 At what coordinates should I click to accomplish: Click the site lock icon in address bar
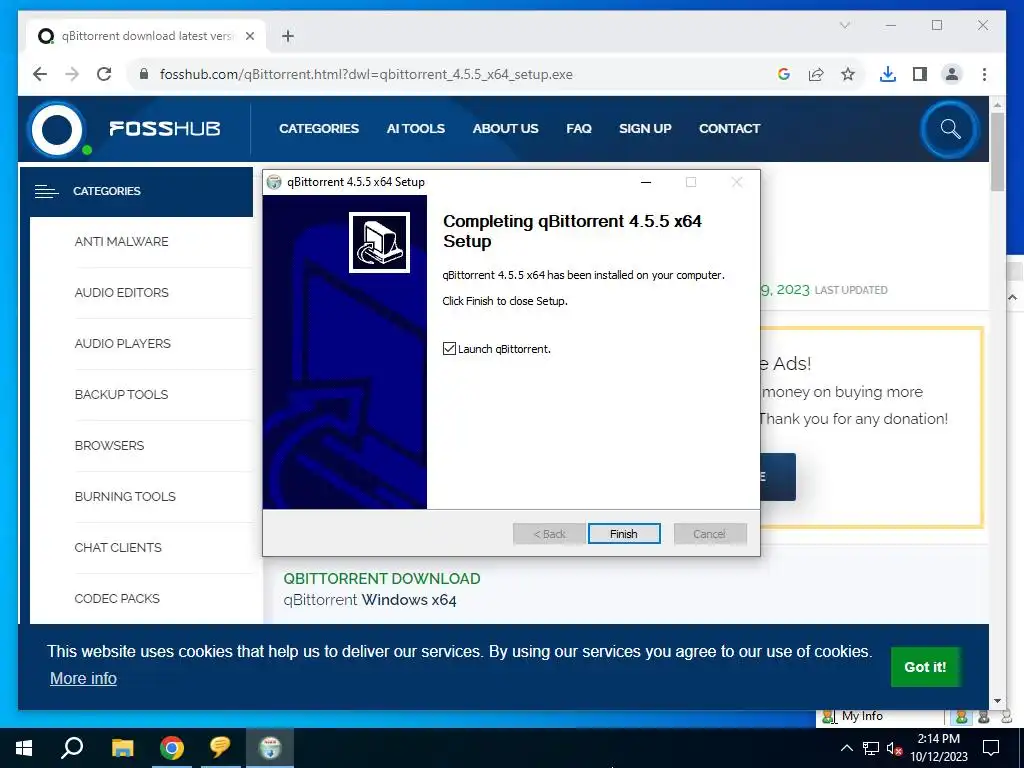(x=144, y=74)
